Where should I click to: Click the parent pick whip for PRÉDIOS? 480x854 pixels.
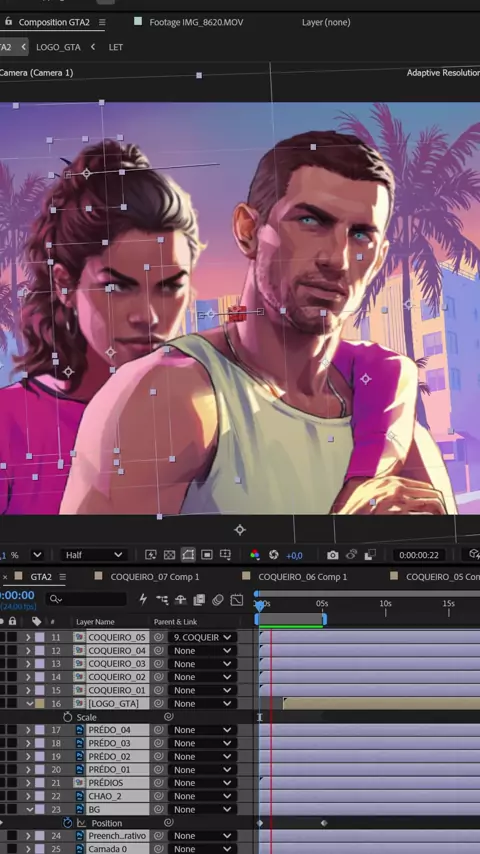pyautogui.click(x=159, y=783)
